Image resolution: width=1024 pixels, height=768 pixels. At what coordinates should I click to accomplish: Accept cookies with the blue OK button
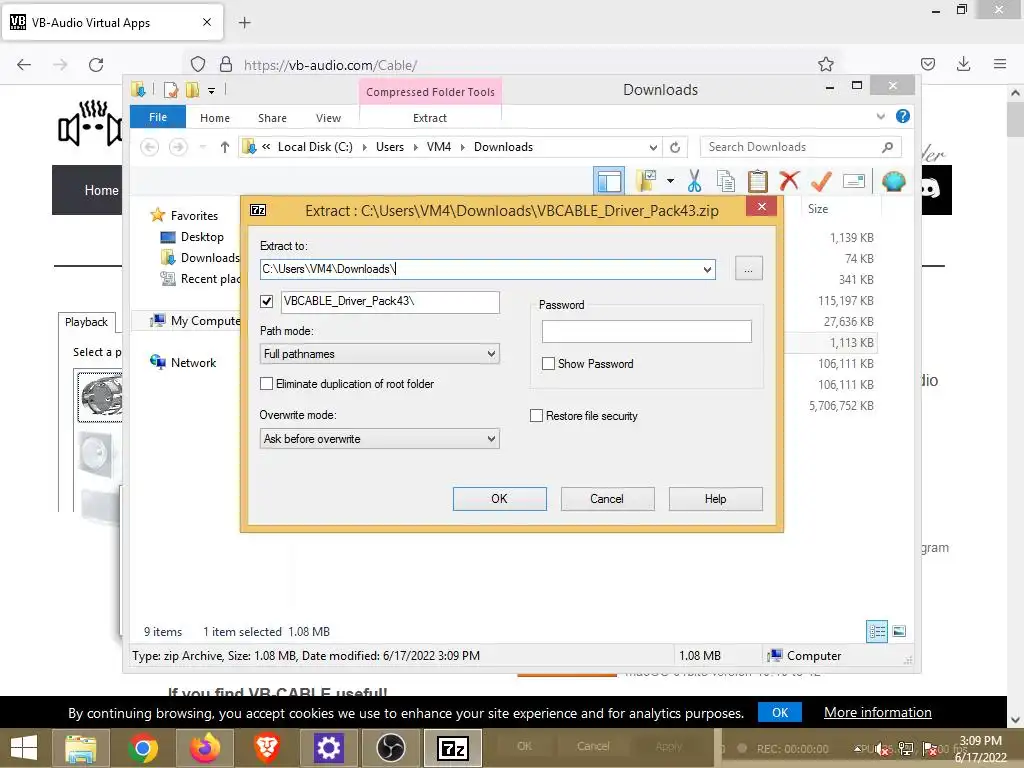tap(780, 712)
